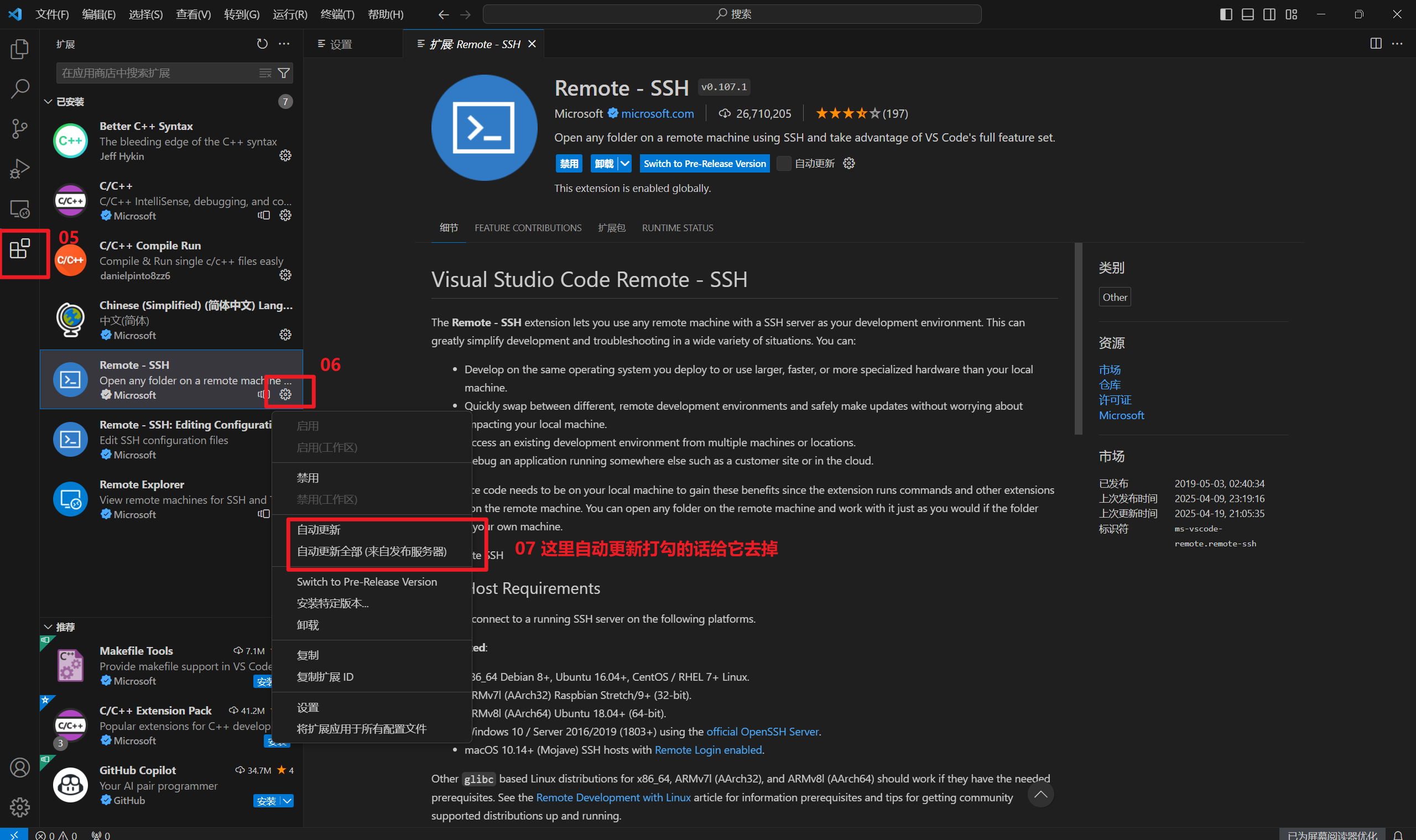Open the Accounts icon in activity bar
This screenshot has width=1416, height=840.
click(20, 768)
